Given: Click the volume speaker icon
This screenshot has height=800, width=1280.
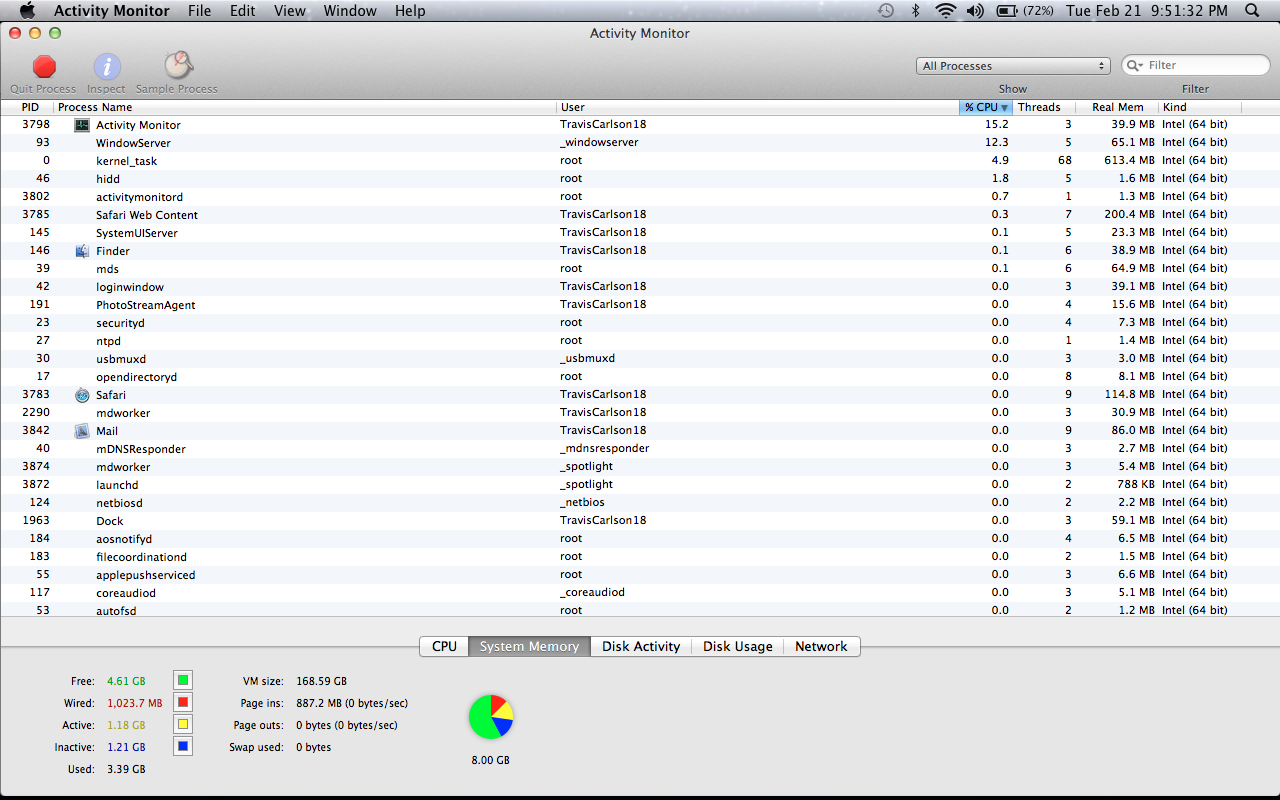Looking at the screenshot, I should [975, 11].
